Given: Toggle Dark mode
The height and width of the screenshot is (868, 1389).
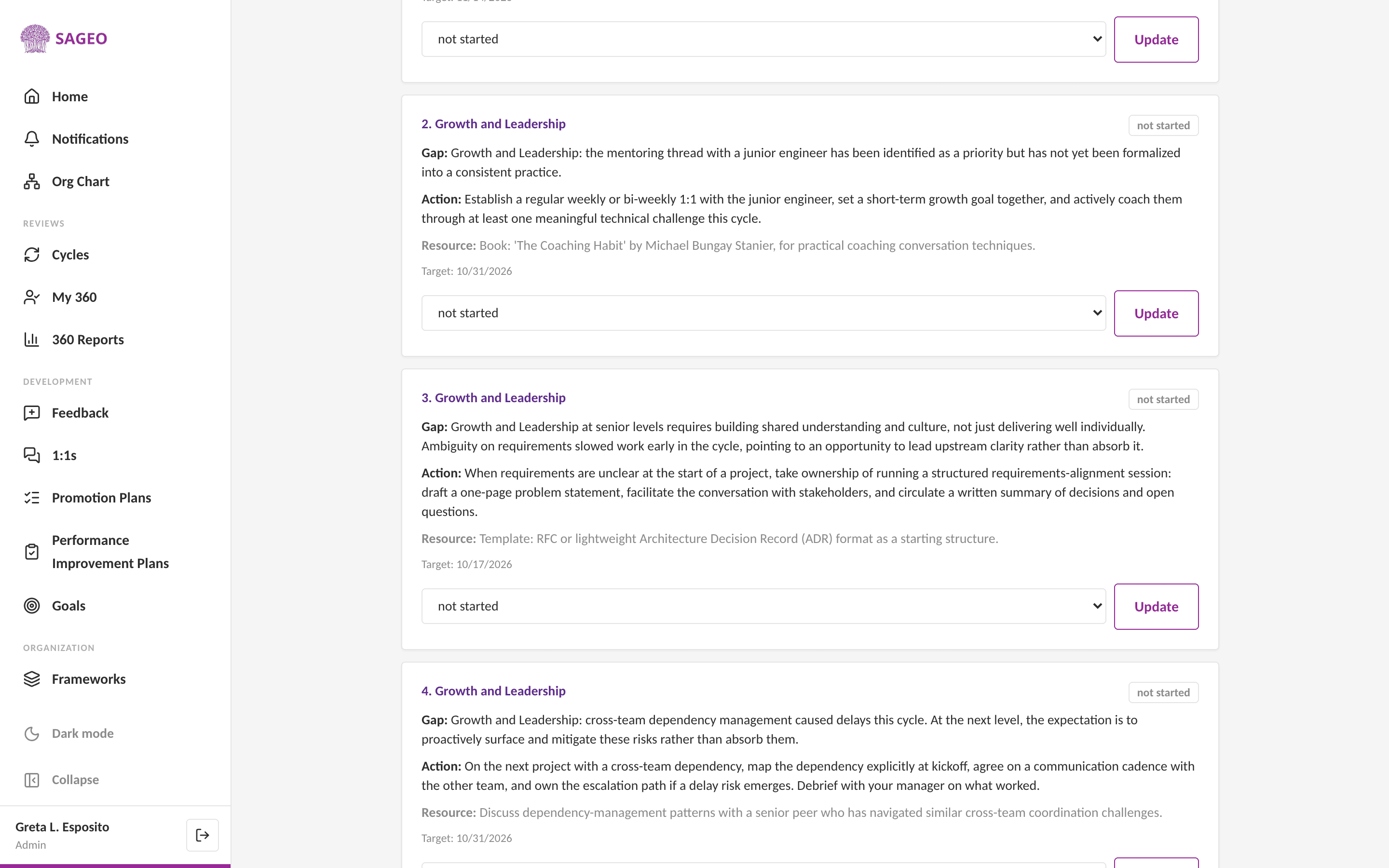Looking at the screenshot, I should click(x=82, y=733).
